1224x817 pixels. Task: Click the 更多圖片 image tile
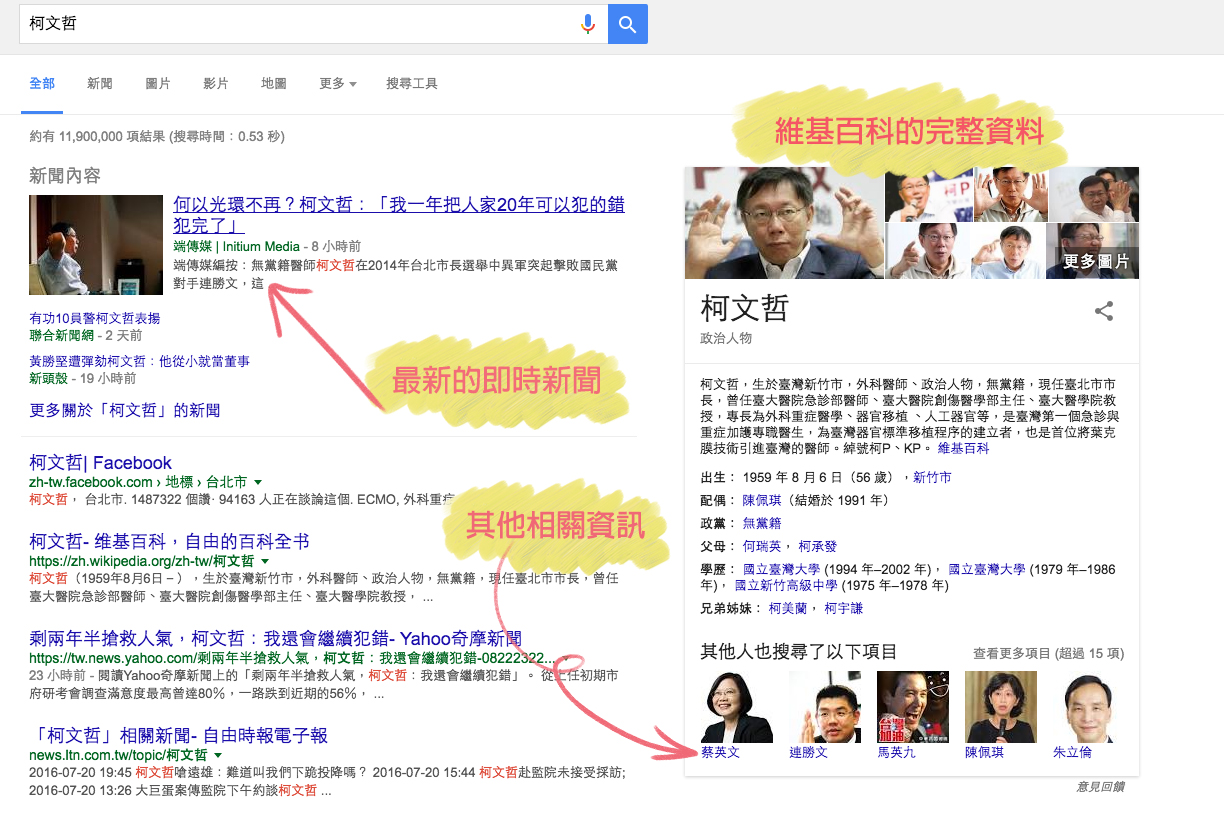tap(1093, 251)
